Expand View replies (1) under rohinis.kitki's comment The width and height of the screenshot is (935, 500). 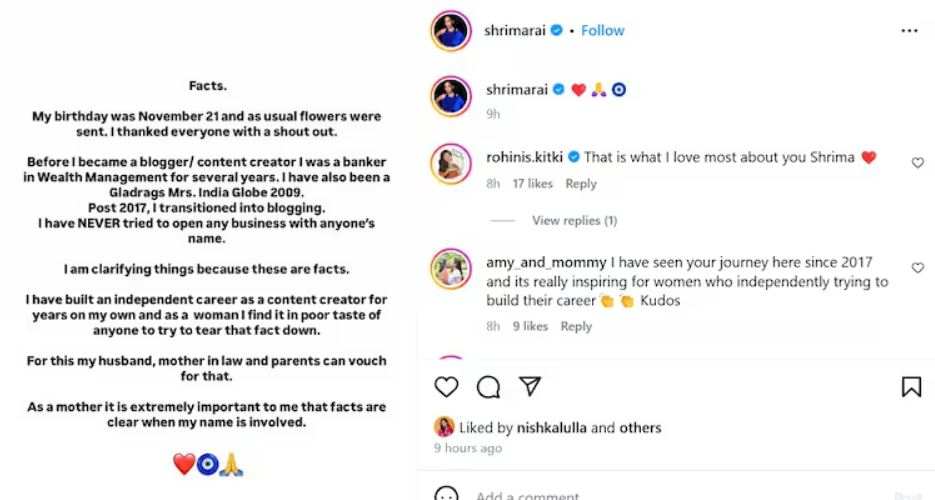[574, 220]
